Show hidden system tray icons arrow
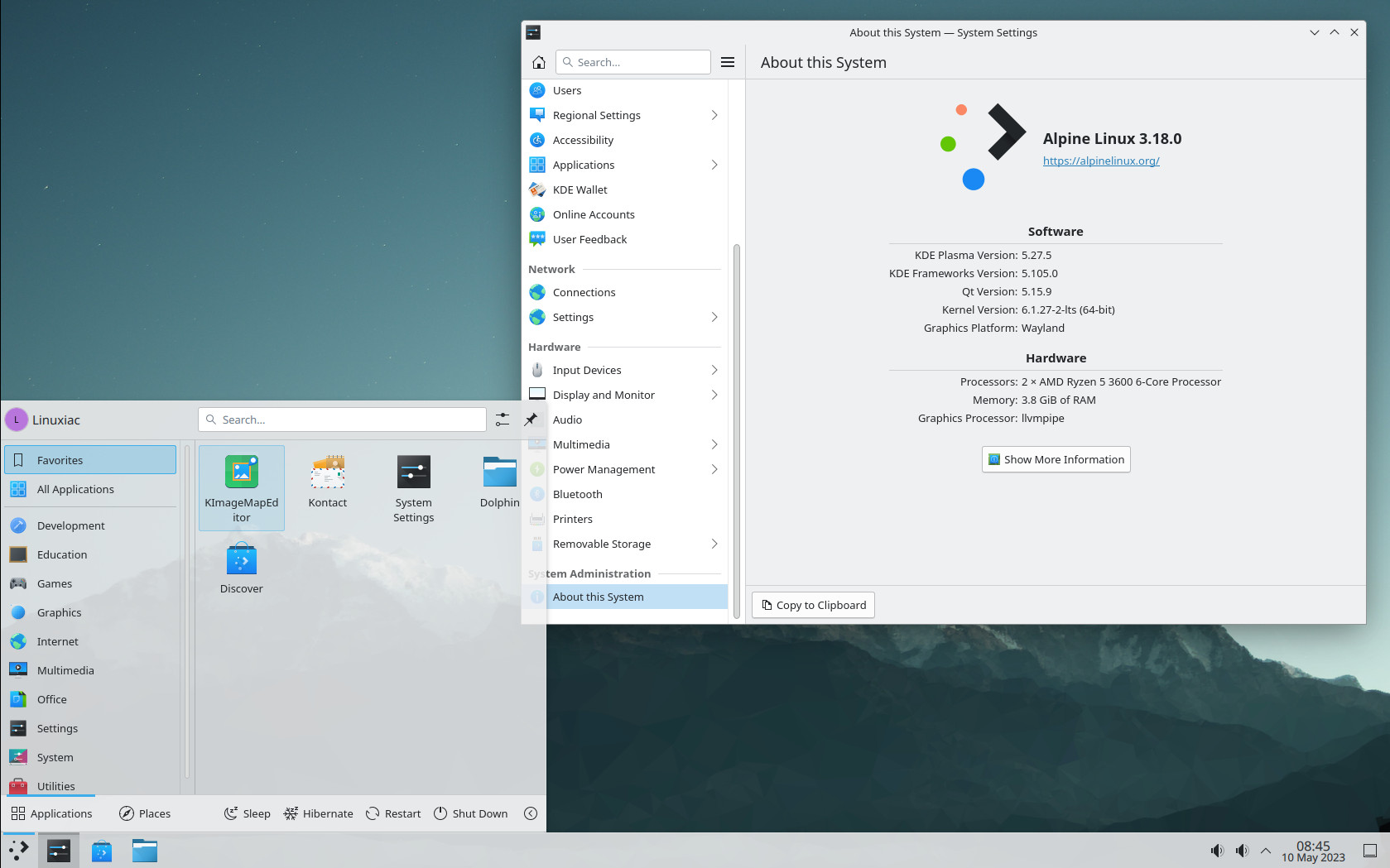The height and width of the screenshot is (868, 1390). 1266,851
